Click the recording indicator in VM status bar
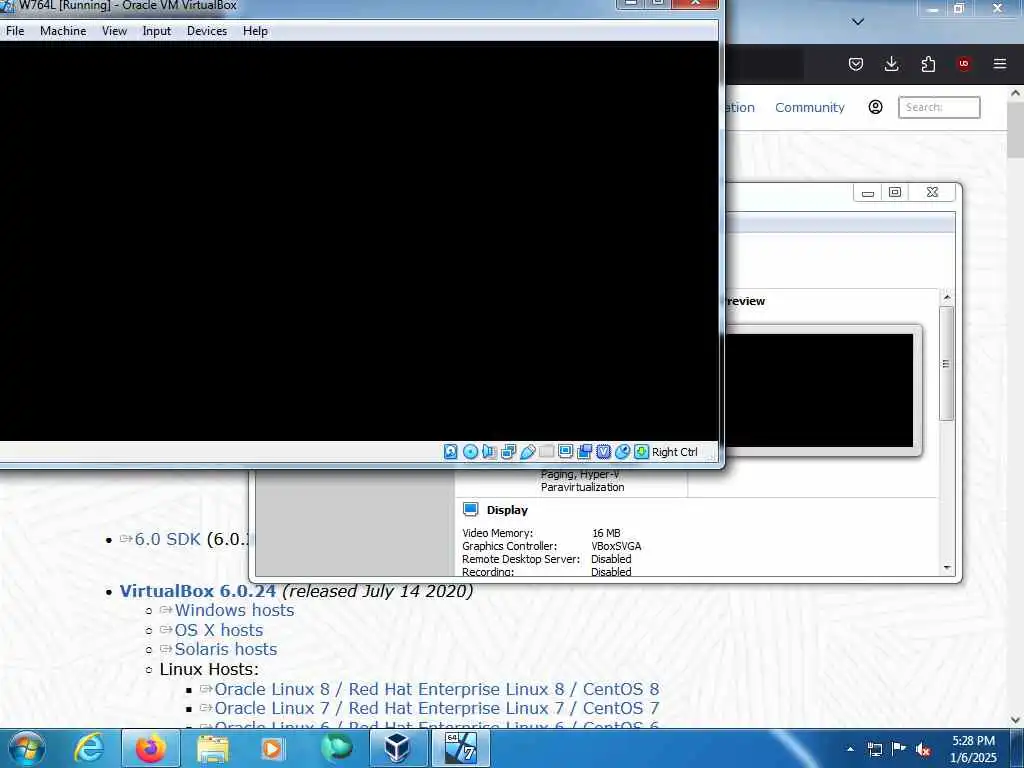Image resolution: width=1024 pixels, height=768 pixels. point(584,452)
